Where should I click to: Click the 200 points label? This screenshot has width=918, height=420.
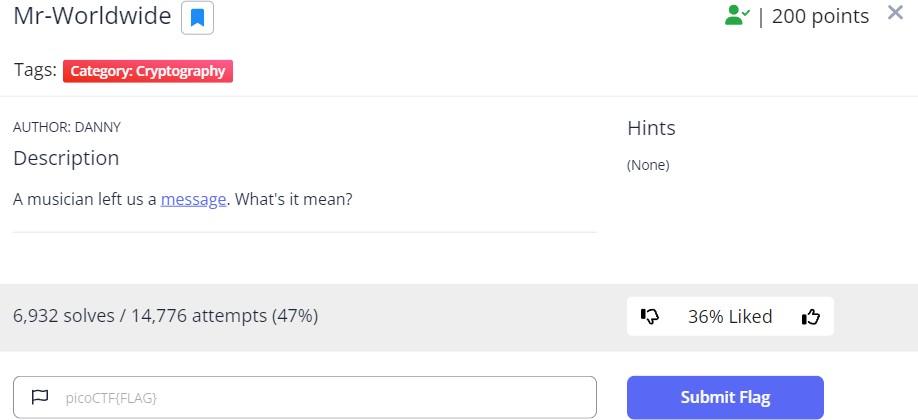coord(820,16)
